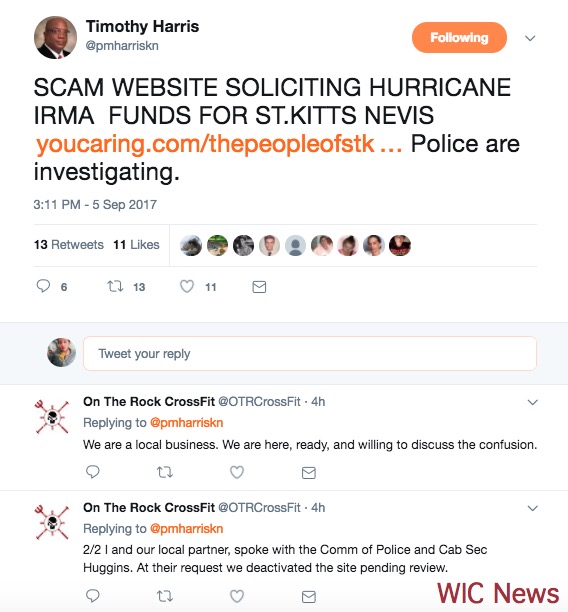Send main tweet via direct message envelope

coord(259,287)
